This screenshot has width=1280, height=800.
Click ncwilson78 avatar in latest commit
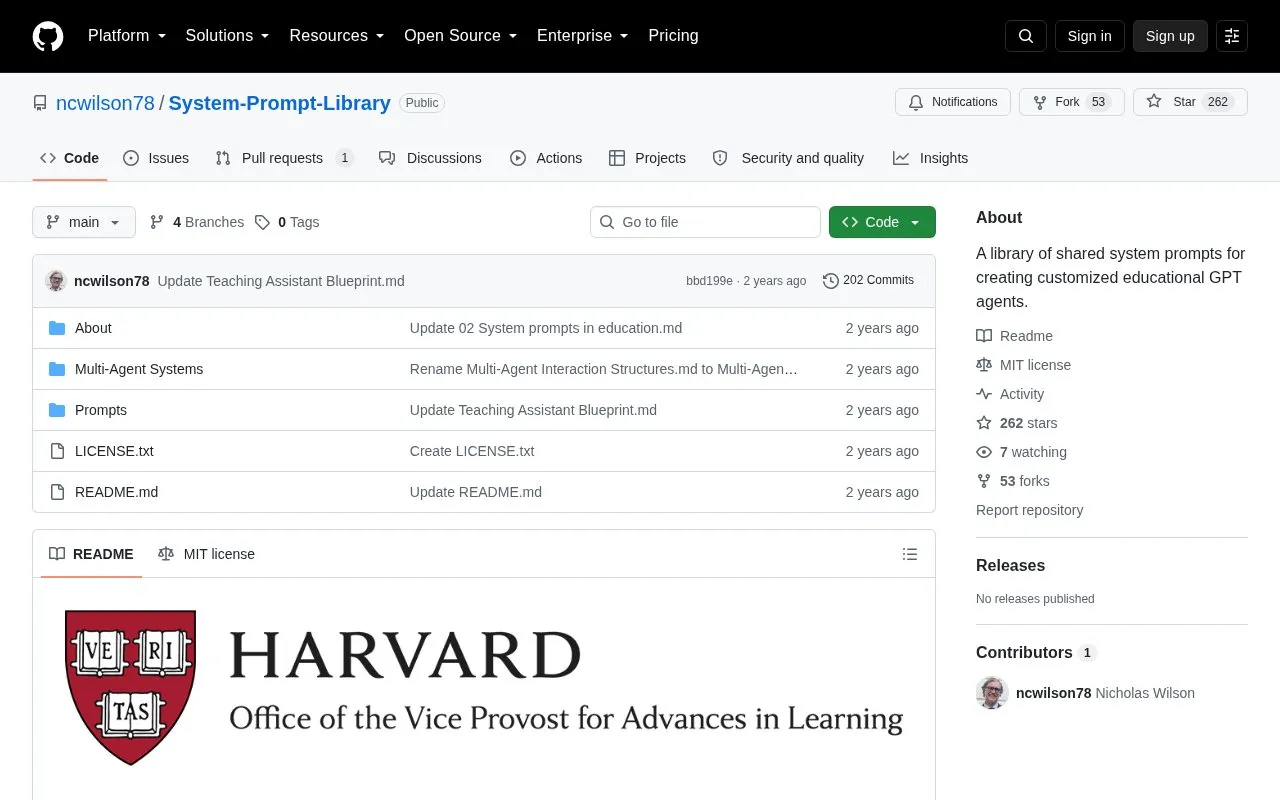56,281
